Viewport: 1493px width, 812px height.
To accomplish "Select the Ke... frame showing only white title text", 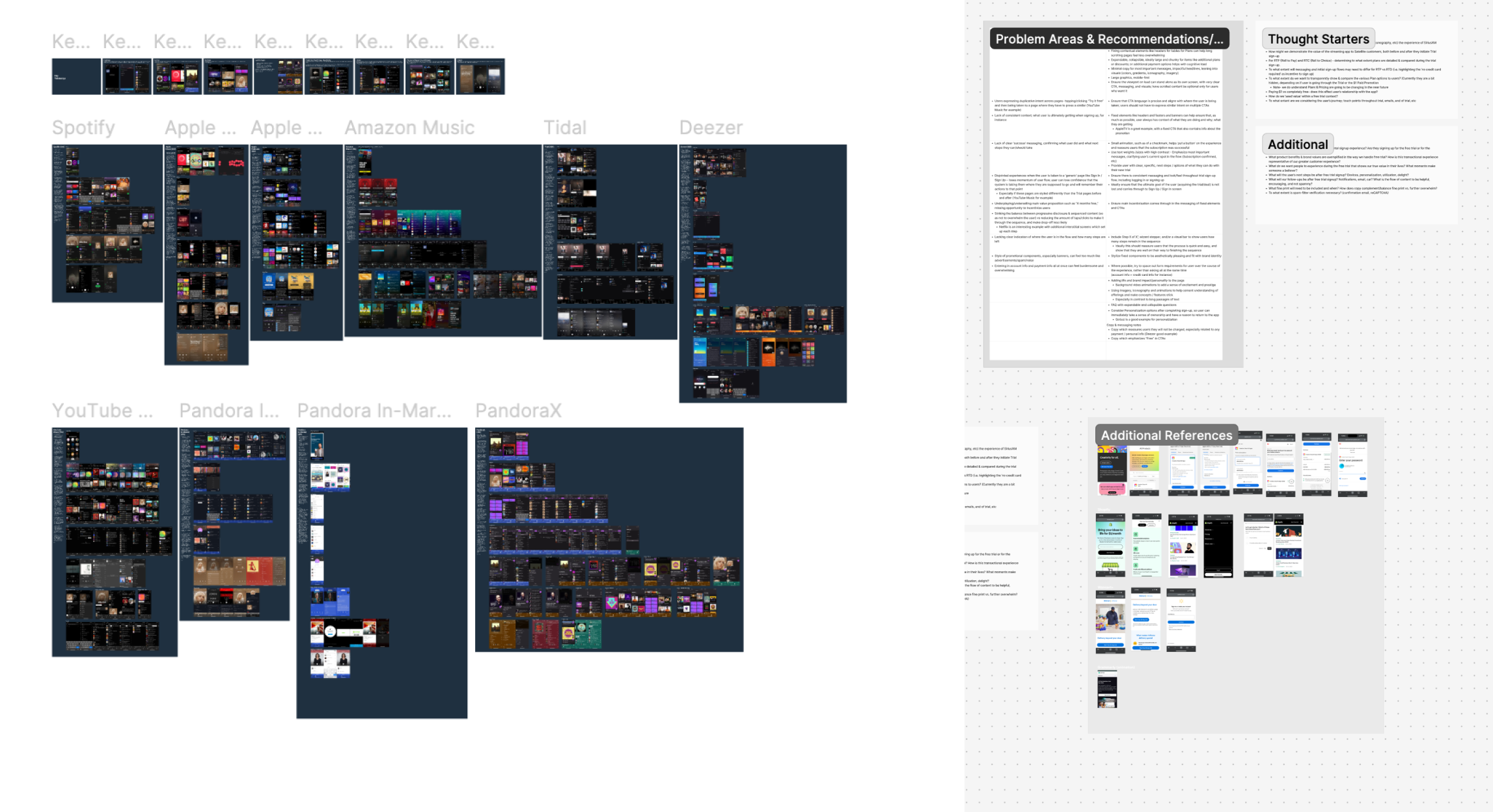I will pos(76,77).
